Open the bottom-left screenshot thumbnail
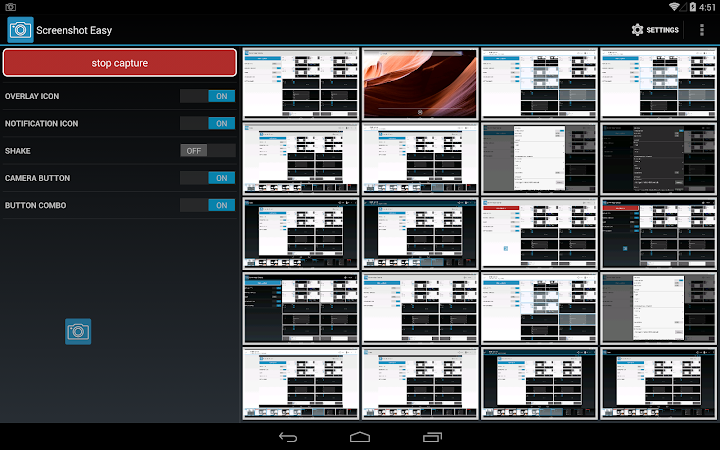The height and width of the screenshot is (450, 720). pos(301,383)
